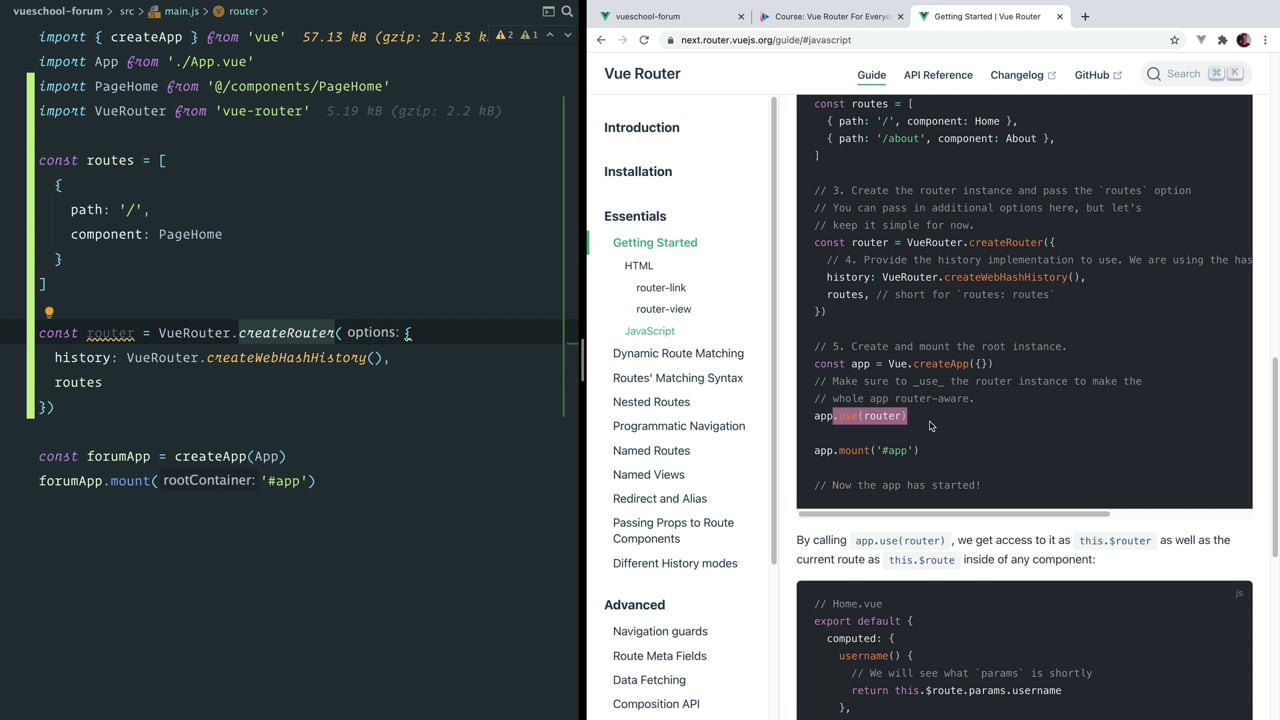The height and width of the screenshot is (720, 1280).
Task: Click the docs Search box
Action: 1194,74
